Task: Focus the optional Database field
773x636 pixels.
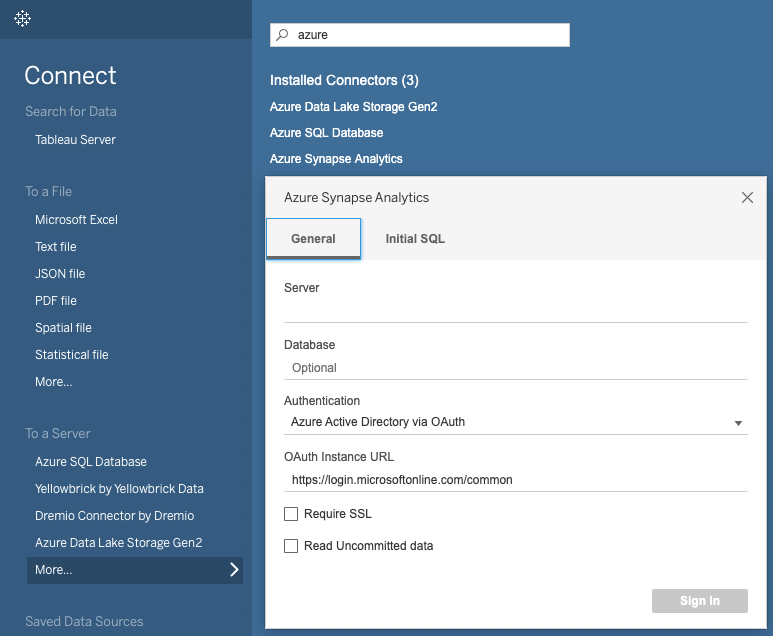Action: click(x=515, y=368)
